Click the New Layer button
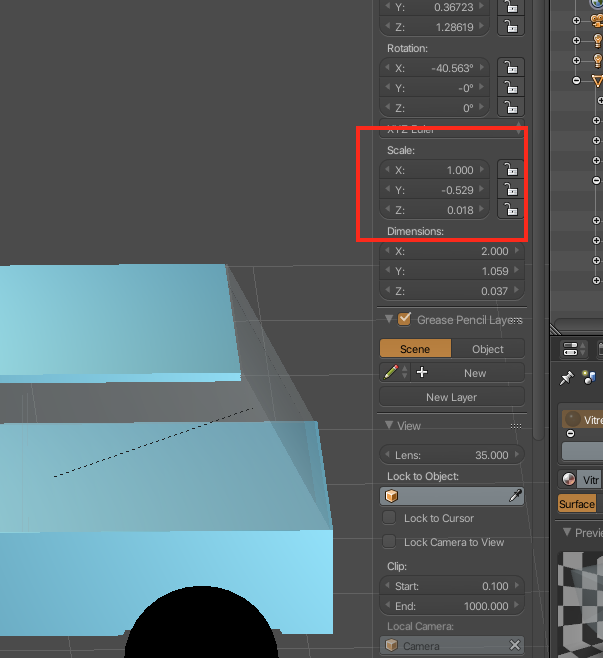603x658 pixels. tap(452, 397)
